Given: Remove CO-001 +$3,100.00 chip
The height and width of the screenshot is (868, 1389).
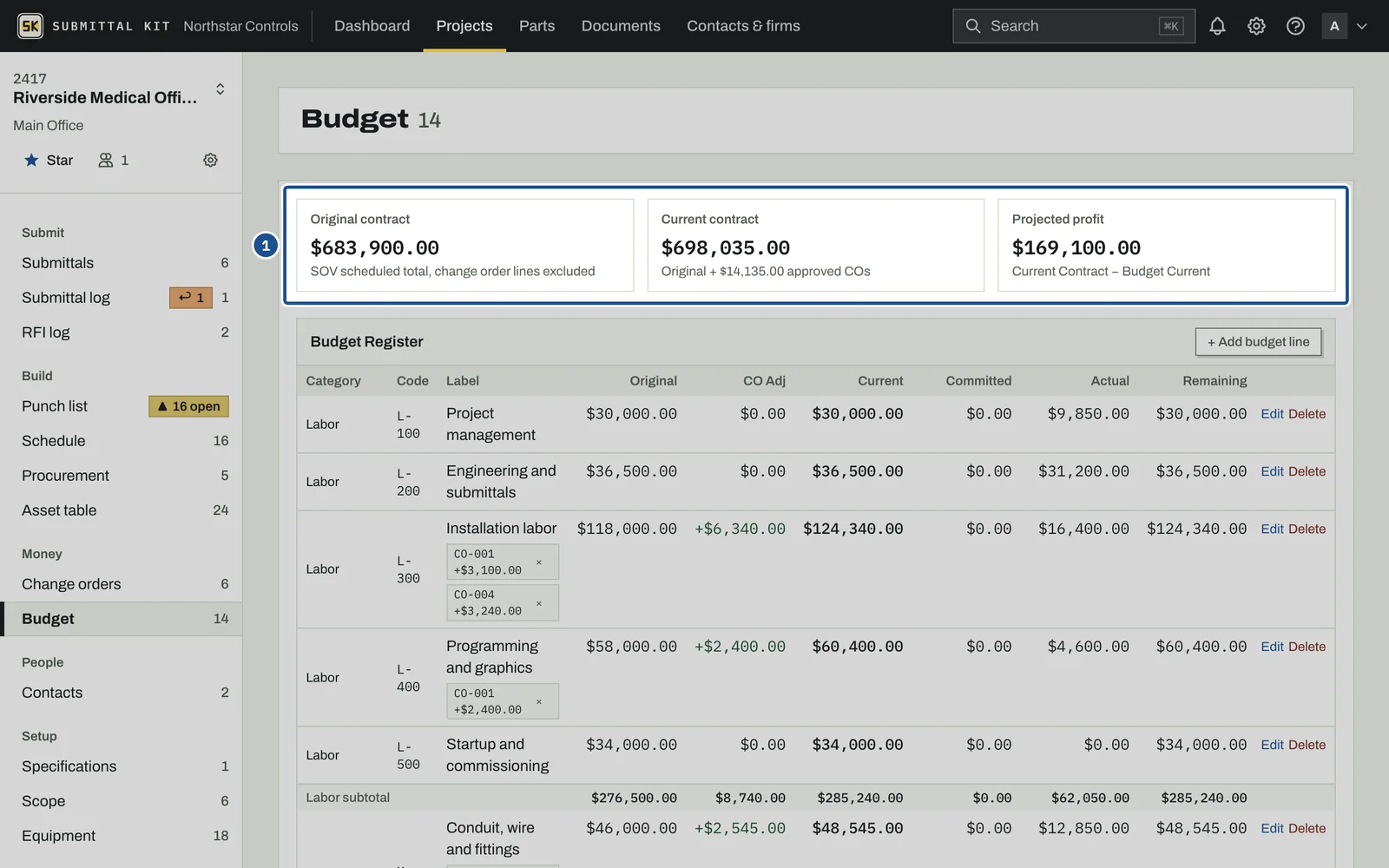Looking at the screenshot, I should pyautogui.click(x=539, y=562).
